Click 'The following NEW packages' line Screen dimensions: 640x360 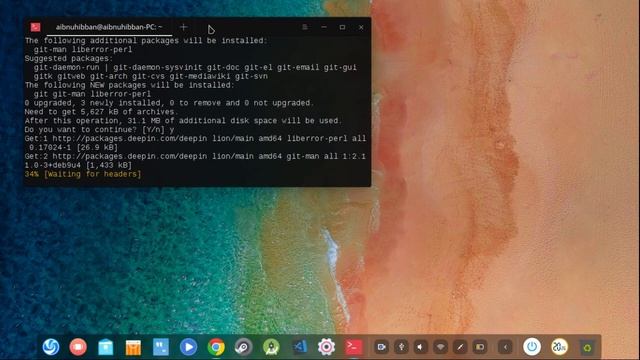(130, 85)
